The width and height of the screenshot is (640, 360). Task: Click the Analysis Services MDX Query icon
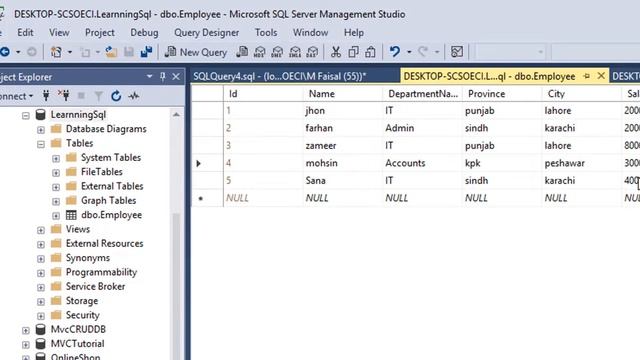point(260,52)
